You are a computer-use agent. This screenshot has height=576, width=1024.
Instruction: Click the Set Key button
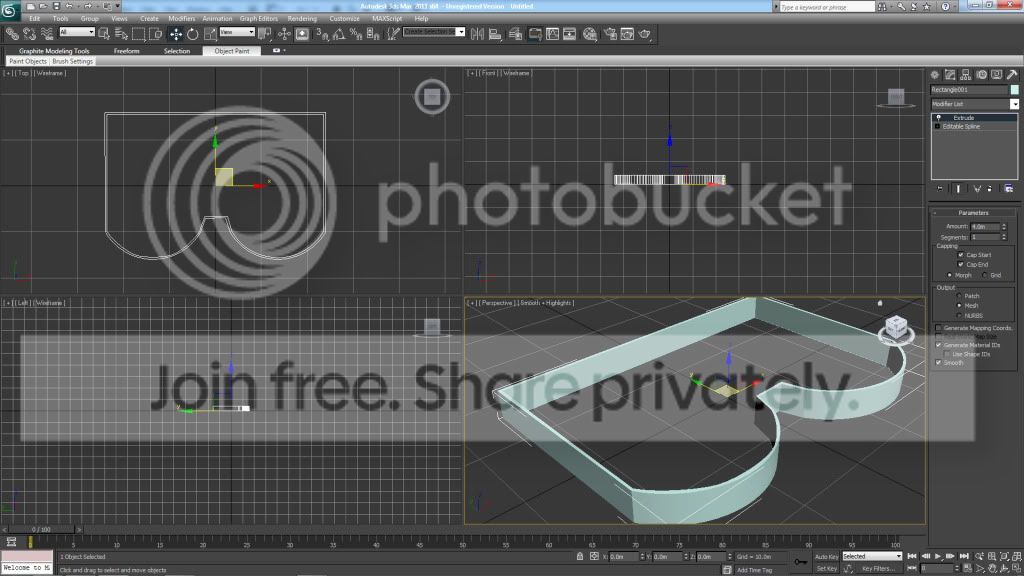coord(826,569)
